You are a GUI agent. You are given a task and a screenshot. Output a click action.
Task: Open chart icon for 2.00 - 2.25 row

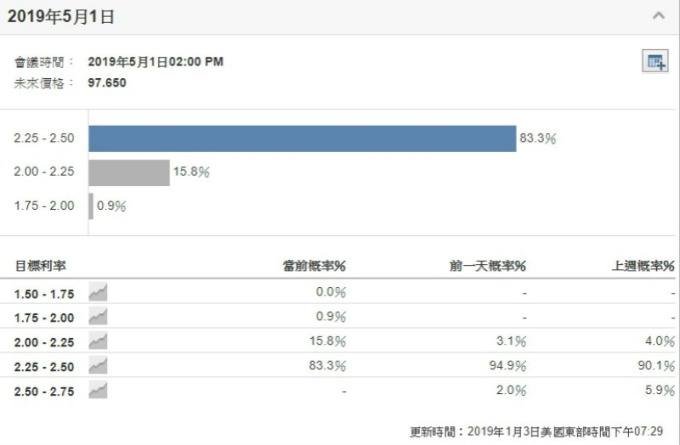pyautogui.click(x=98, y=341)
